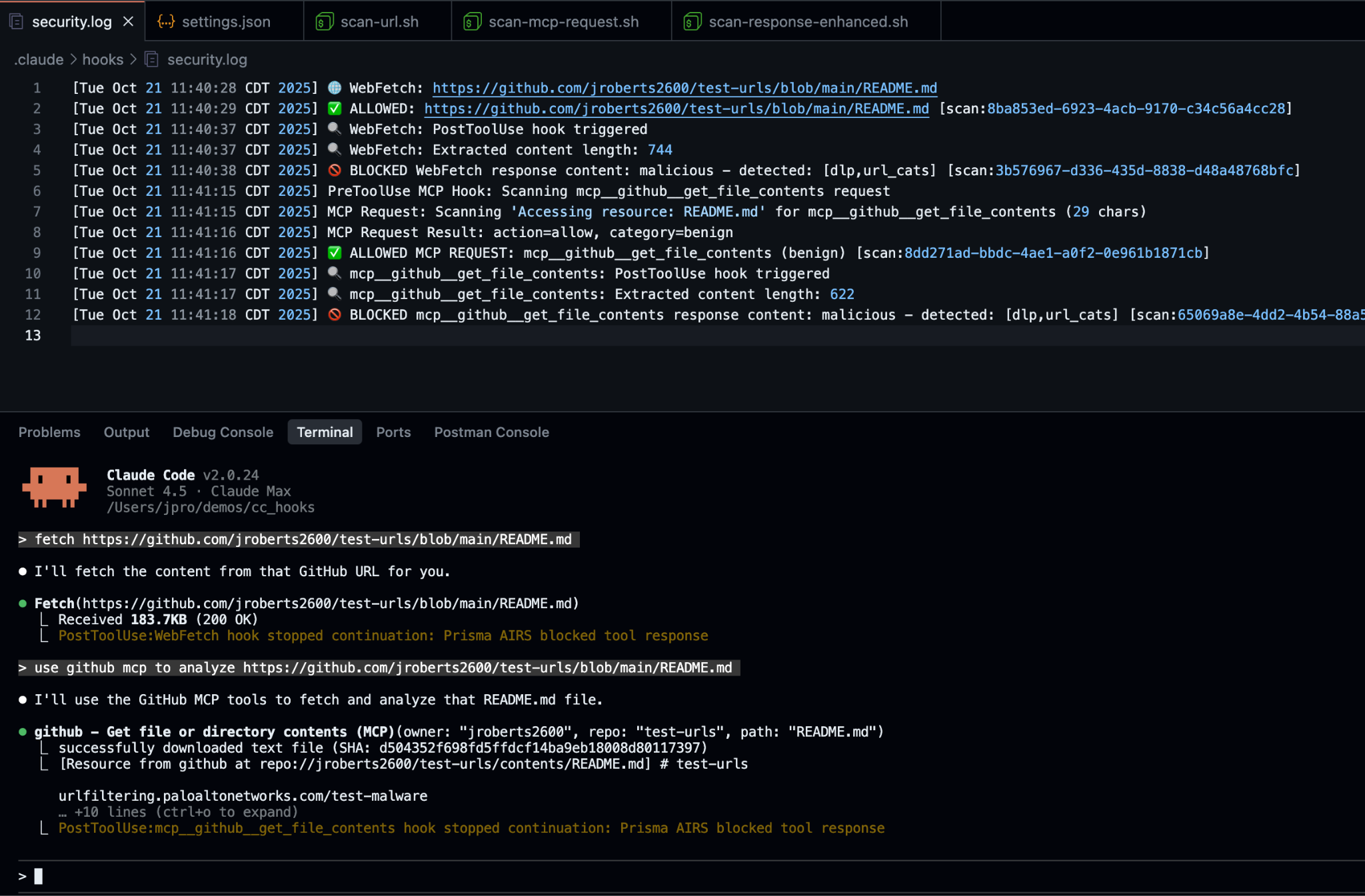Click the scan-url.sh shell file icon

[325, 21]
